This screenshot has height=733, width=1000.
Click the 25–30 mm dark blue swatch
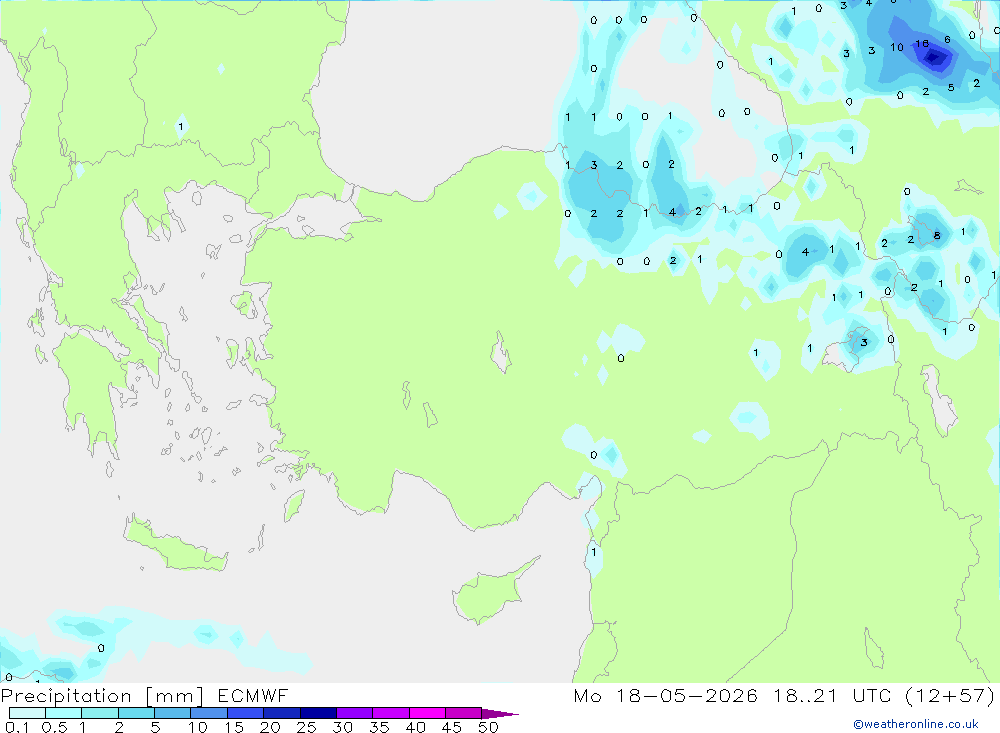(318, 713)
